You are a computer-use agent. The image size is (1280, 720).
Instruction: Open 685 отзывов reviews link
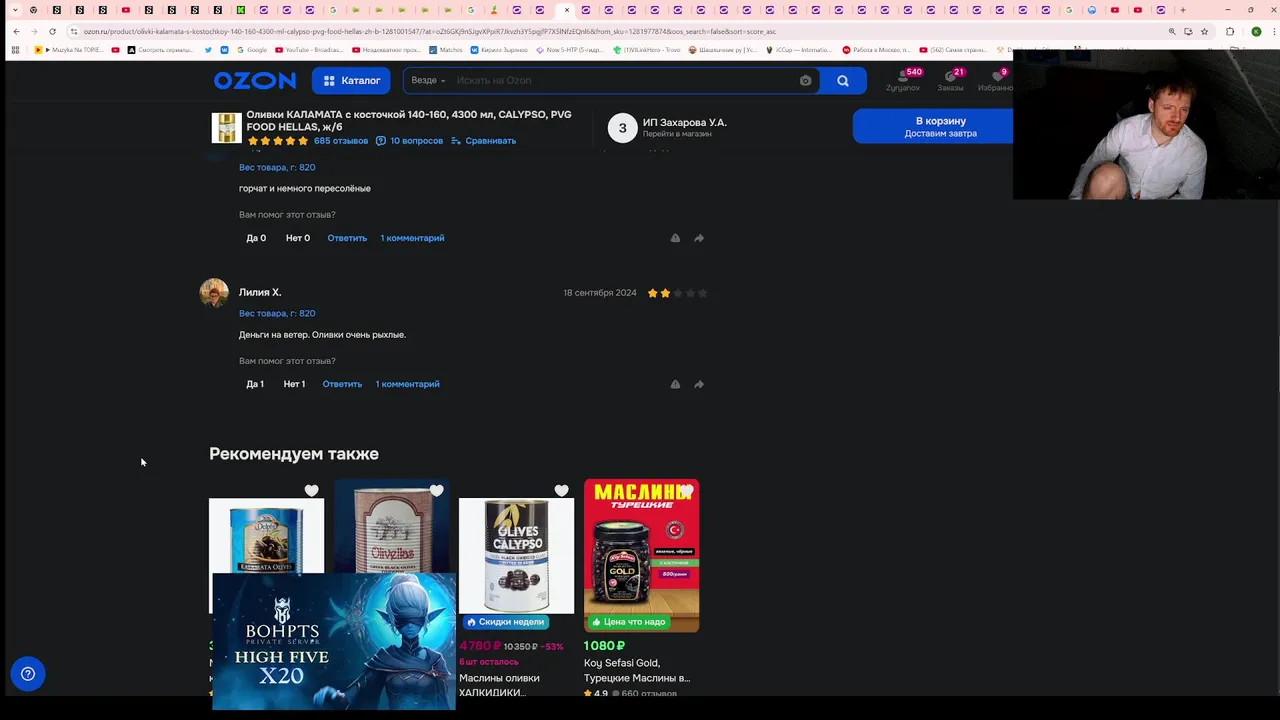[341, 141]
